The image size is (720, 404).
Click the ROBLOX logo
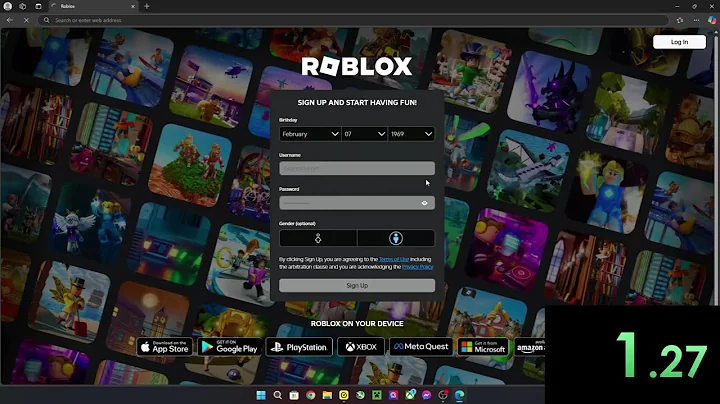pyautogui.click(x=357, y=67)
